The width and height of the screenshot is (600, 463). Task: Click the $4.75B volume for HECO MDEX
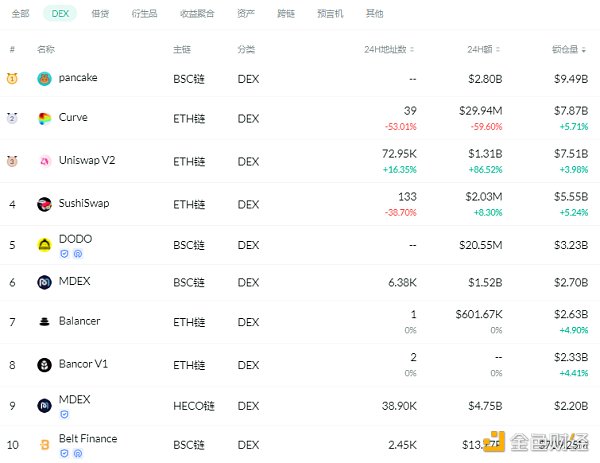(x=485, y=406)
